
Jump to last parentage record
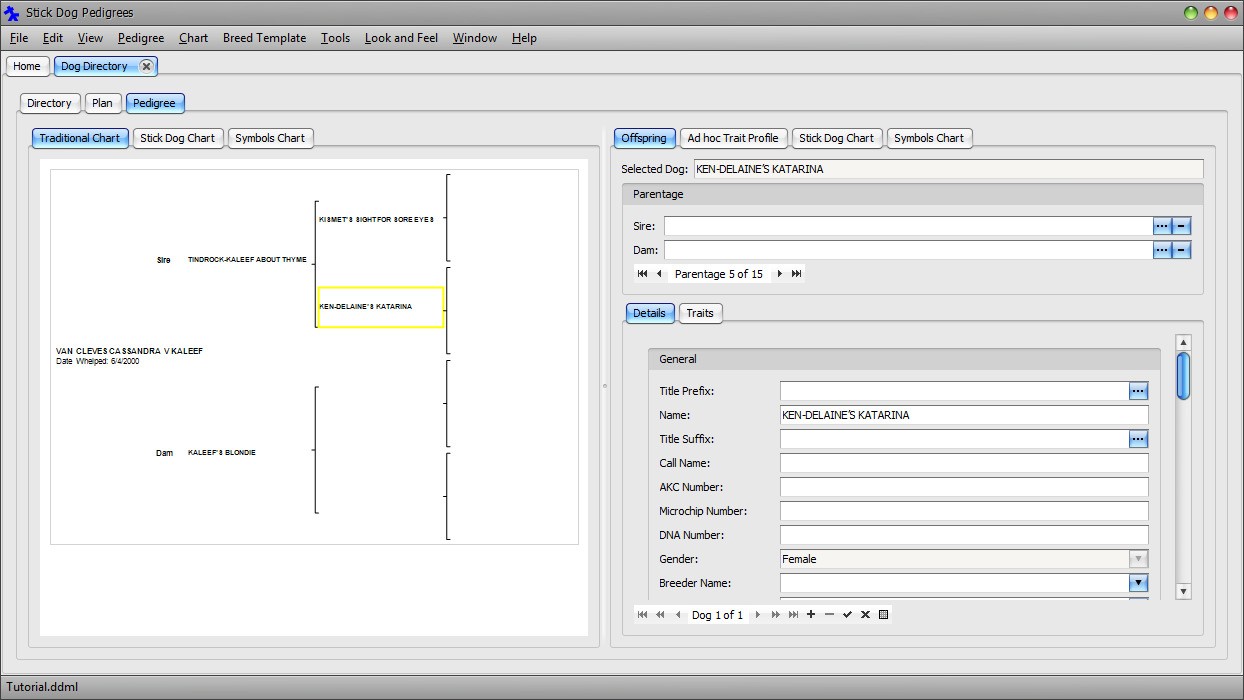pyautogui.click(x=797, y=274)
